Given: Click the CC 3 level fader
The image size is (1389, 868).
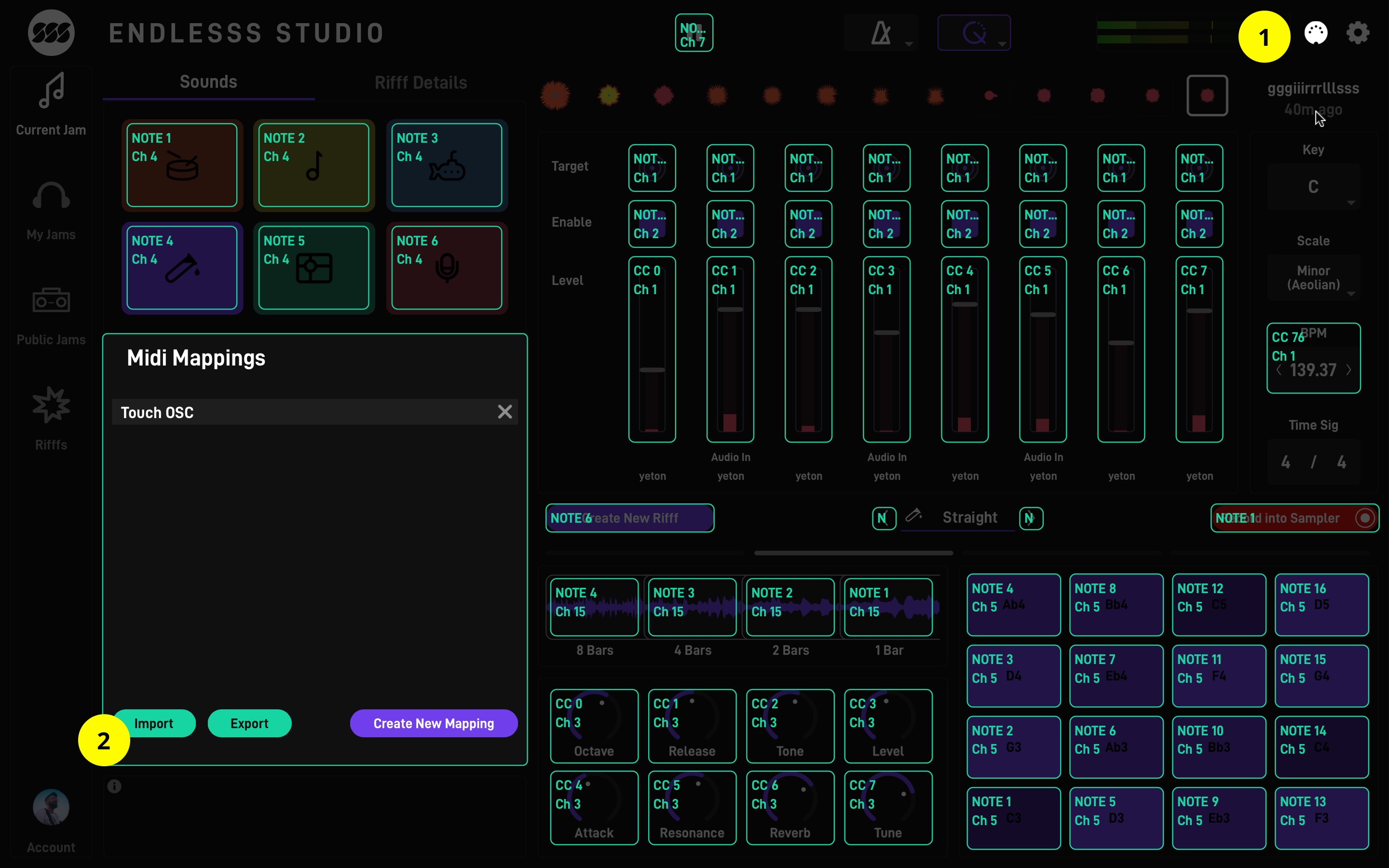Looking at the screenshot, I should [x=887, y=349].
